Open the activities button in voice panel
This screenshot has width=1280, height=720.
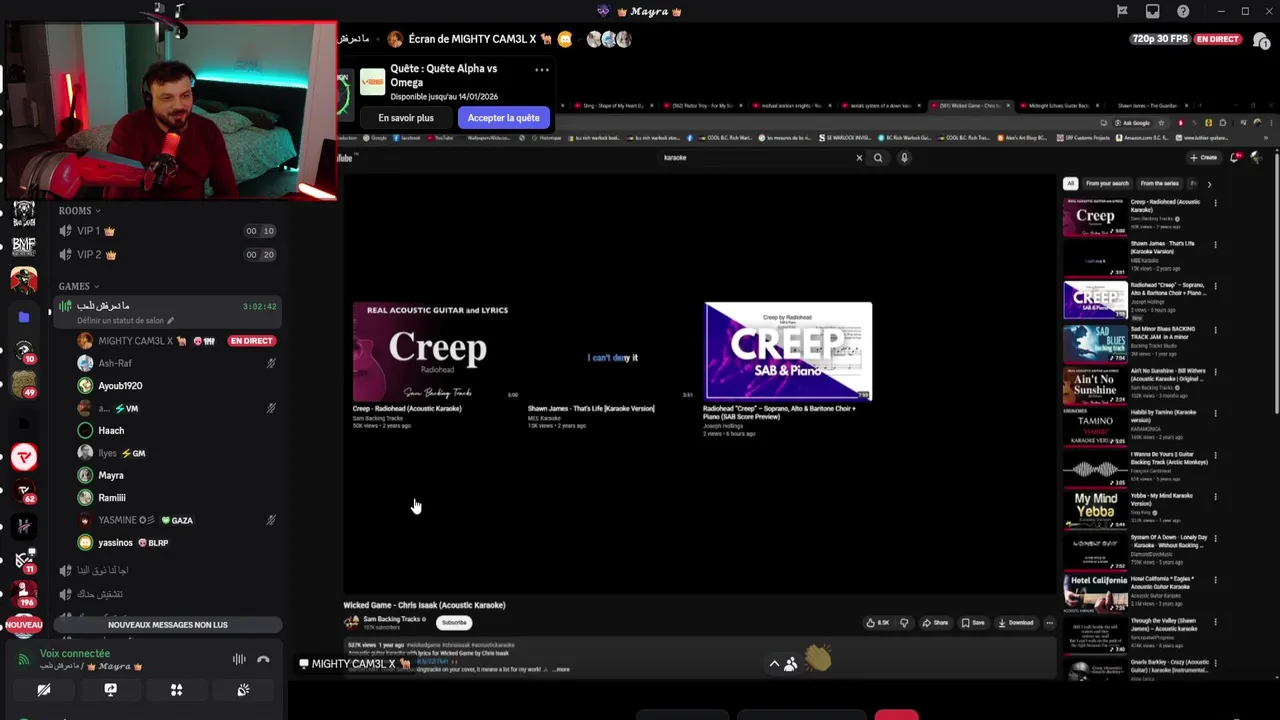[176, 690]
